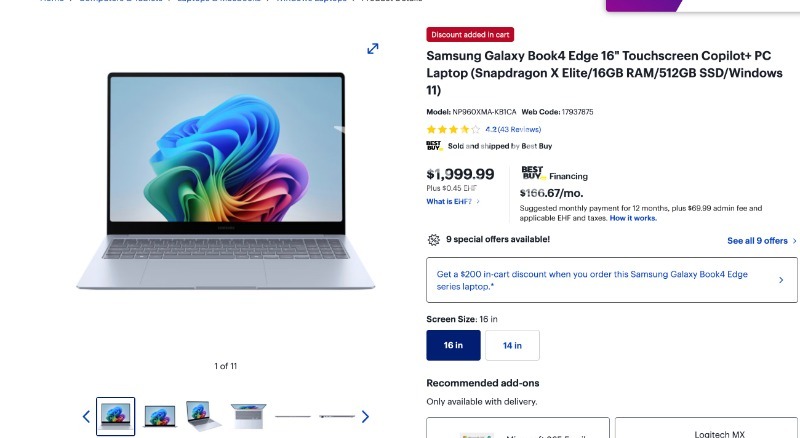Click the Best Buy Financing logo
Screen dimensions: 800x438
pyautogui.click(x=532, y=173)
